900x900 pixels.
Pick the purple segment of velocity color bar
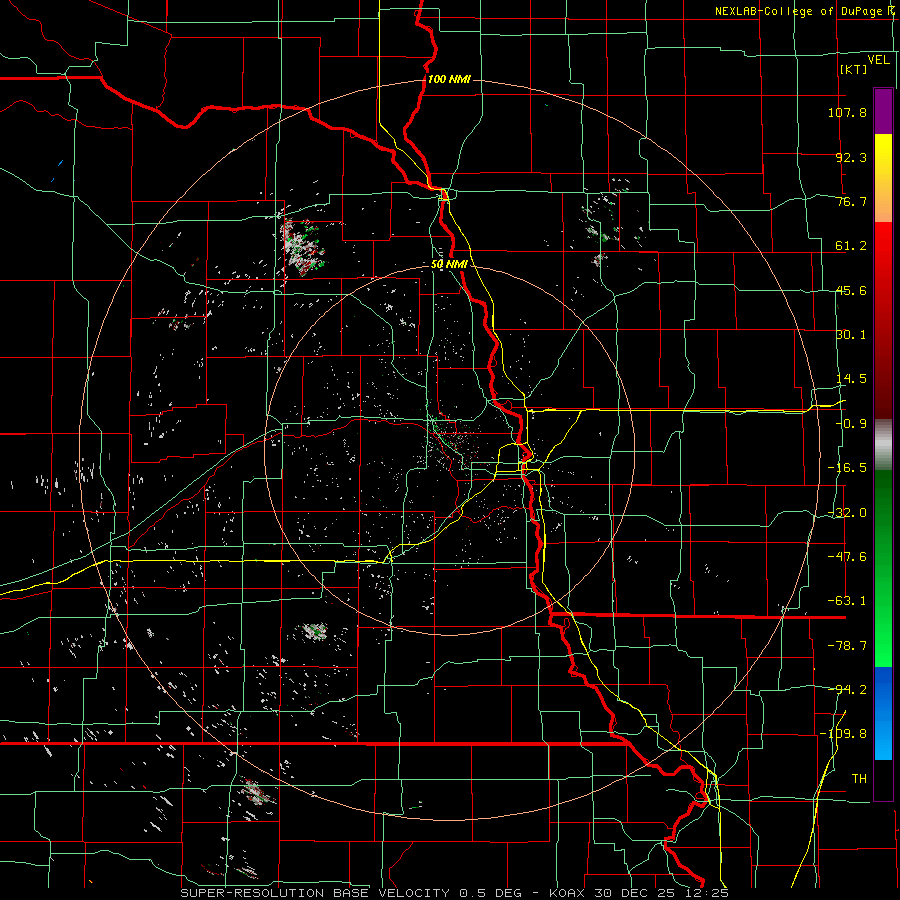click(883, 111)
